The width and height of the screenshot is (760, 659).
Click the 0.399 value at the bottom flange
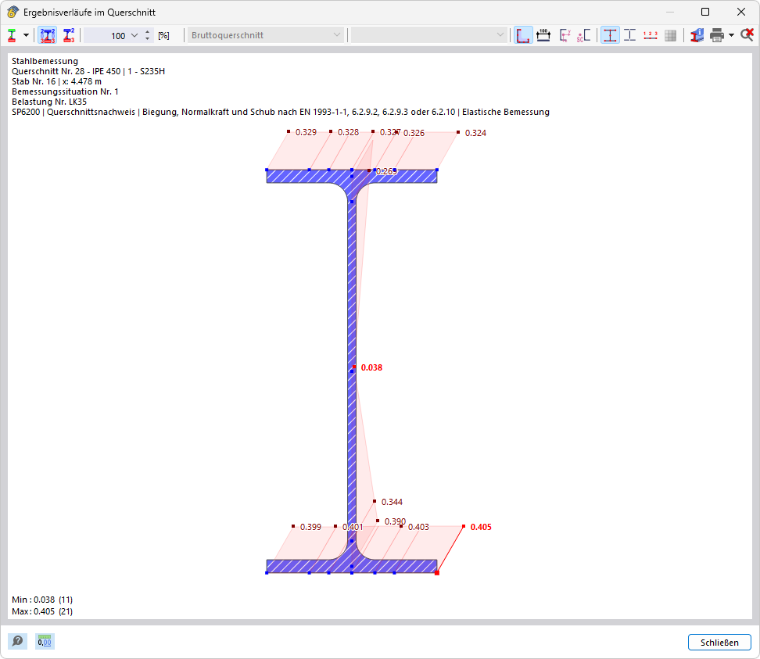click(x=311, y=527)
